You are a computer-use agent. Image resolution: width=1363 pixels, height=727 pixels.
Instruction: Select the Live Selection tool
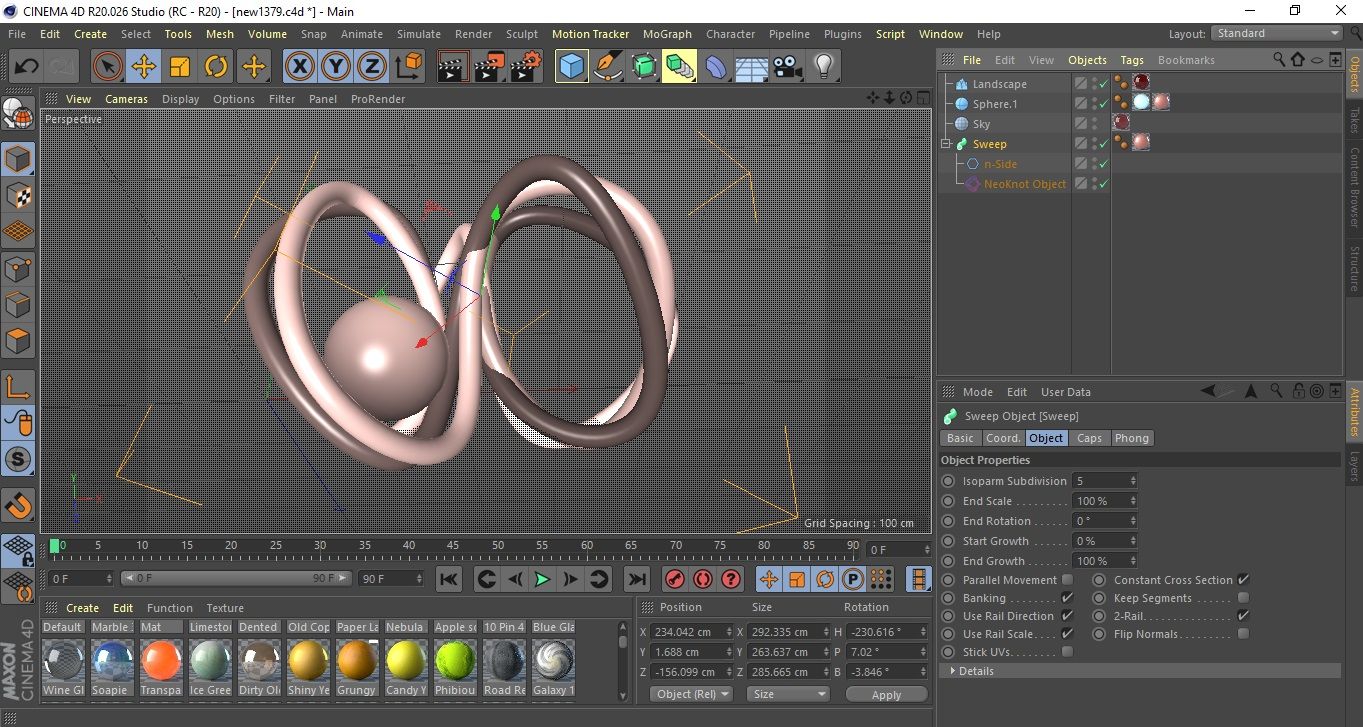click(x=108, y=67)
